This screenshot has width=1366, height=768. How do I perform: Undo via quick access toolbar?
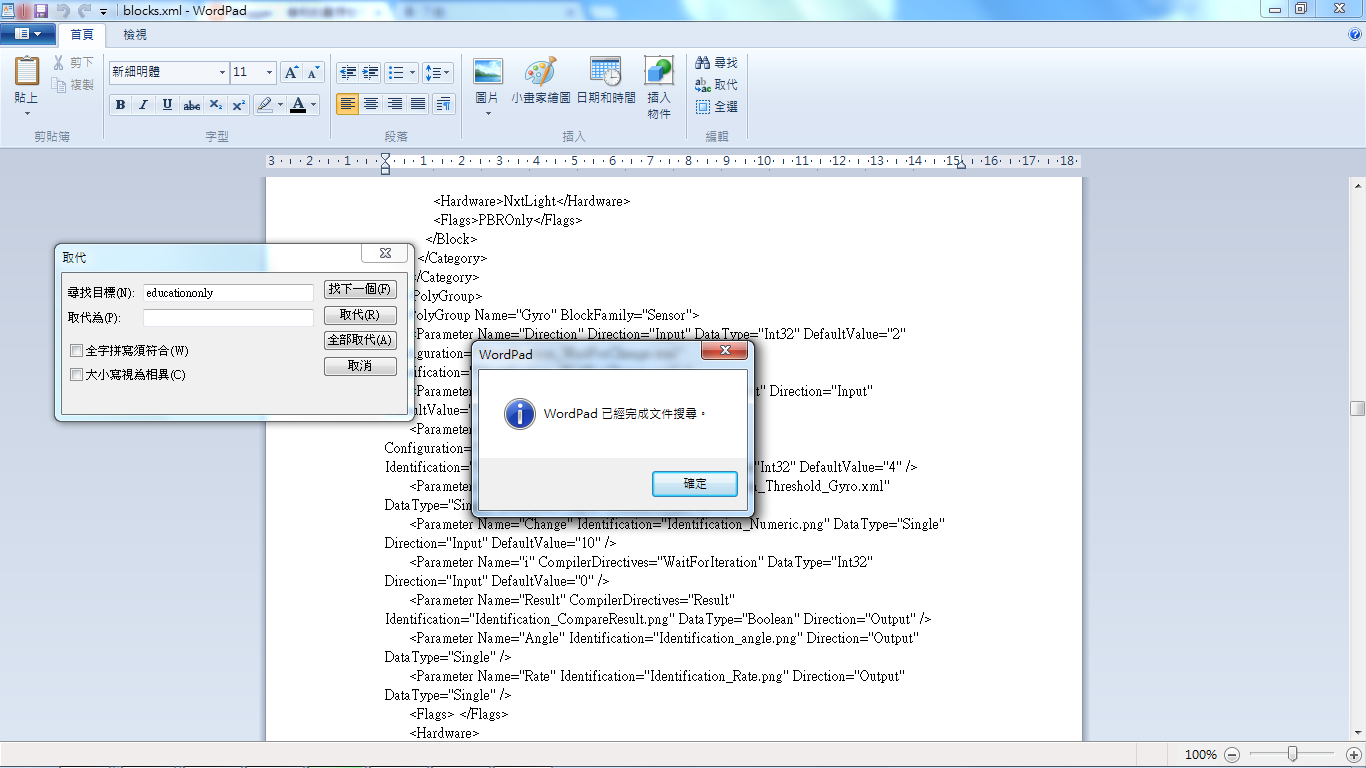pos(63,10)
